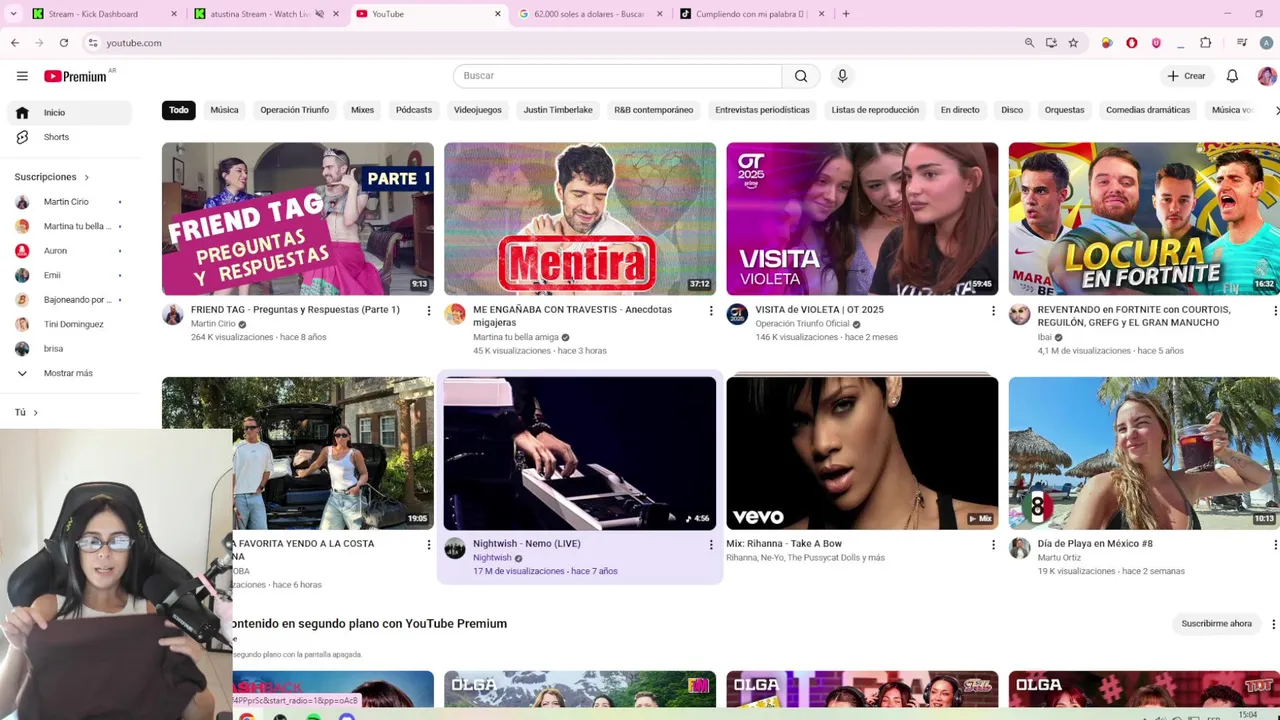Open Martín Cirio subscription in sidebar

[68, 202]
